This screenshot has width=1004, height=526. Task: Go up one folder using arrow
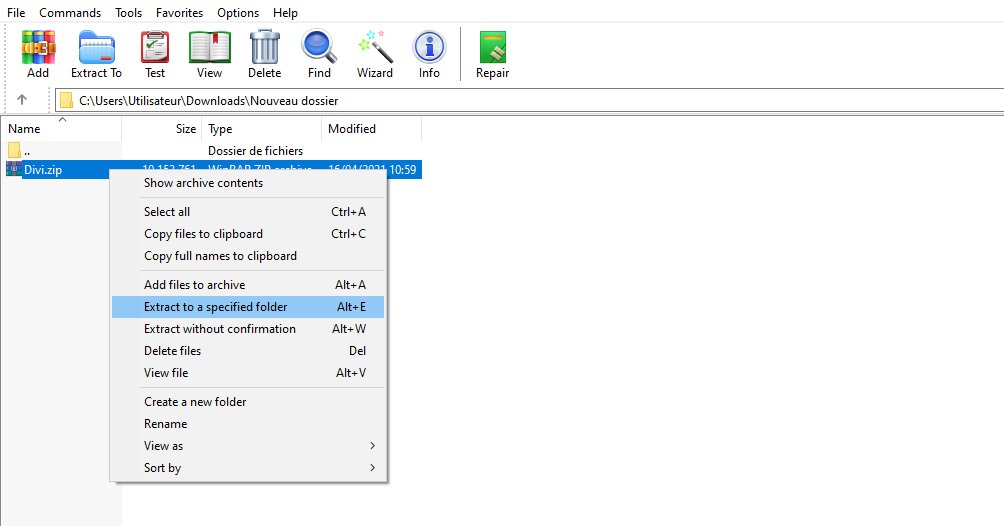(22, 100)
